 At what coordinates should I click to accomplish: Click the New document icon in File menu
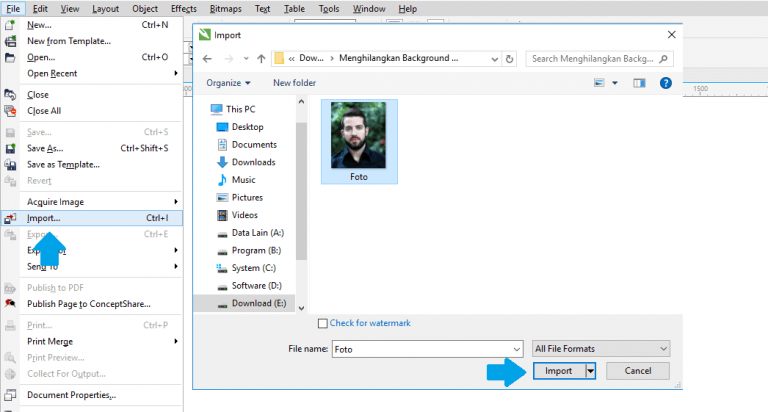10,24
